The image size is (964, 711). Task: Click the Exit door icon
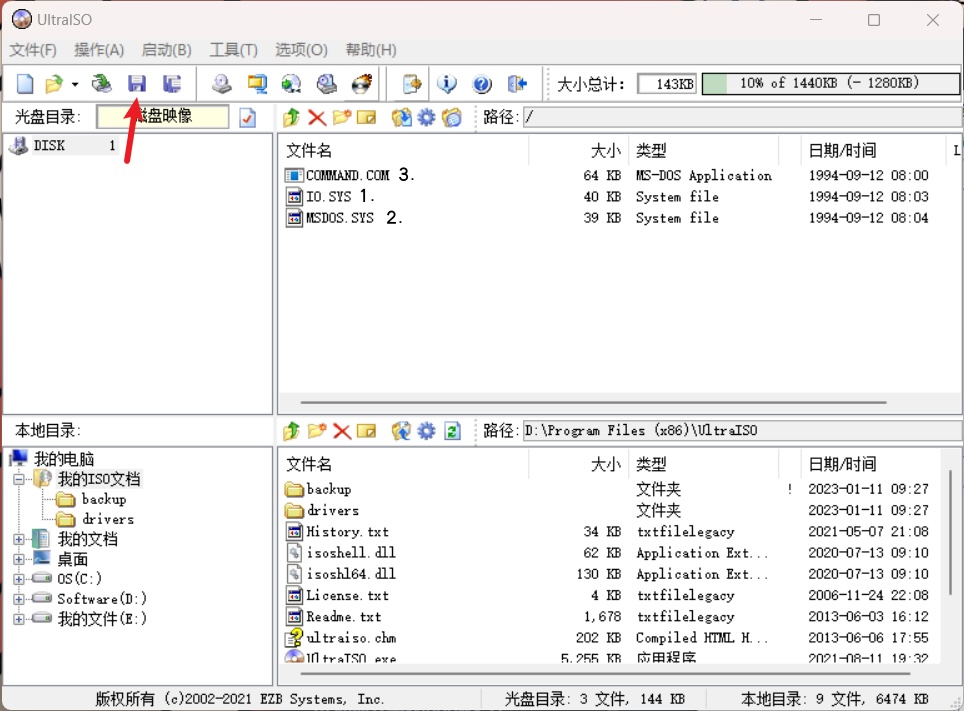(517, 84)
